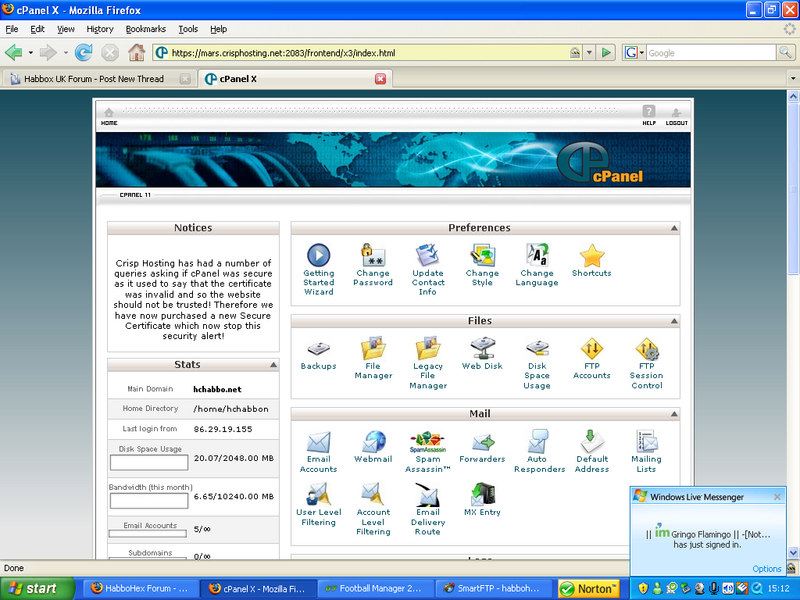
Task: Reload the current page
Action: click(83, 53)
